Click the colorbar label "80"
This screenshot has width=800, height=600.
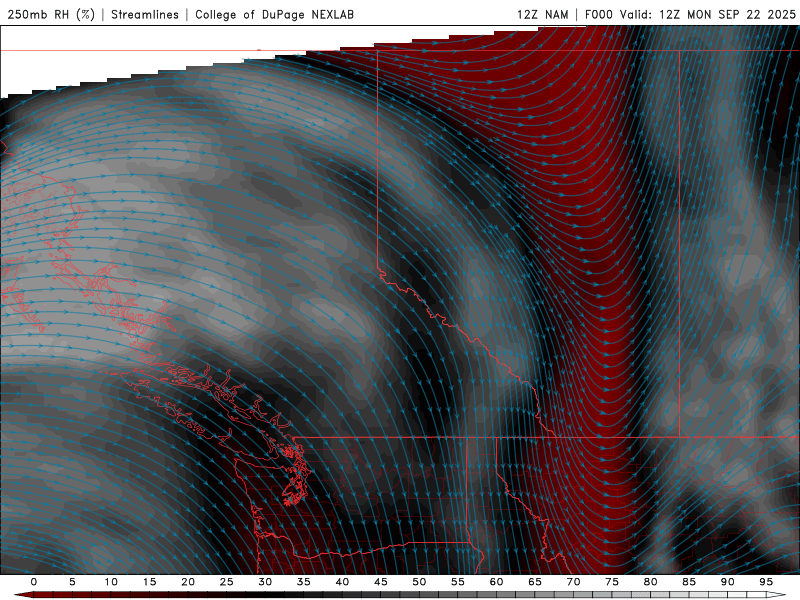[651, 582]
